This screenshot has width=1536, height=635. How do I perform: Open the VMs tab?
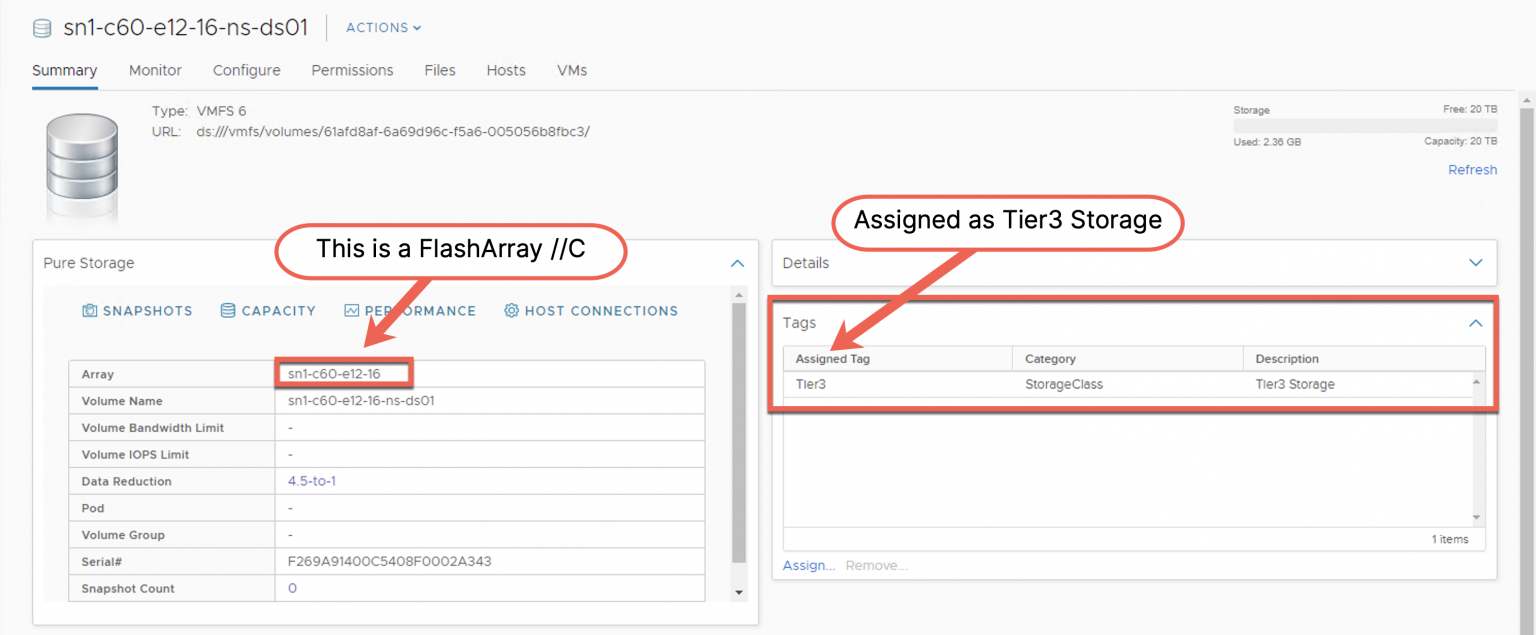[x=572, y=70]
